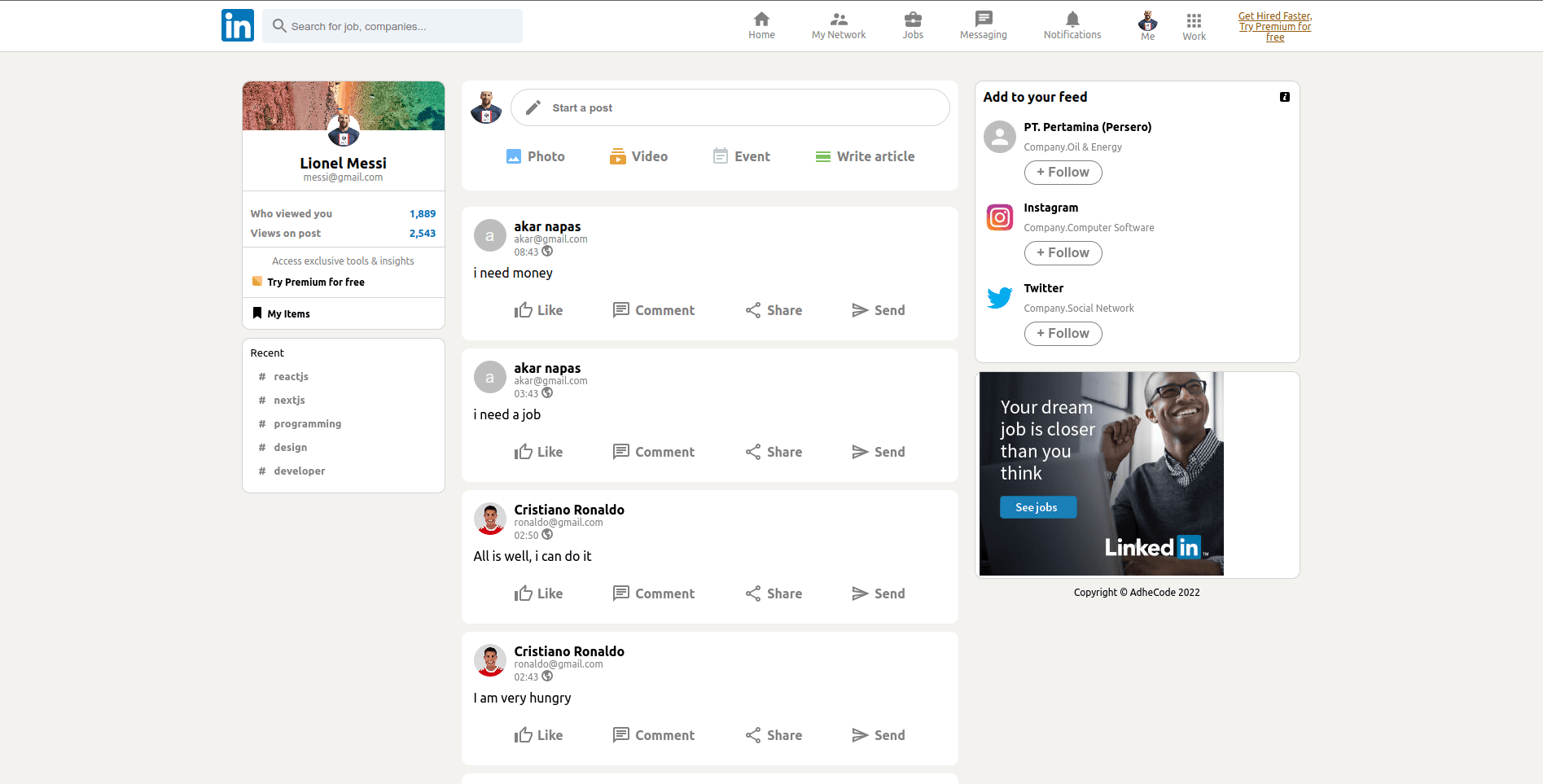The height and width of the screenshot is (784, 1543).
Task: Send the "All is well" post
Action: (878, 593)
